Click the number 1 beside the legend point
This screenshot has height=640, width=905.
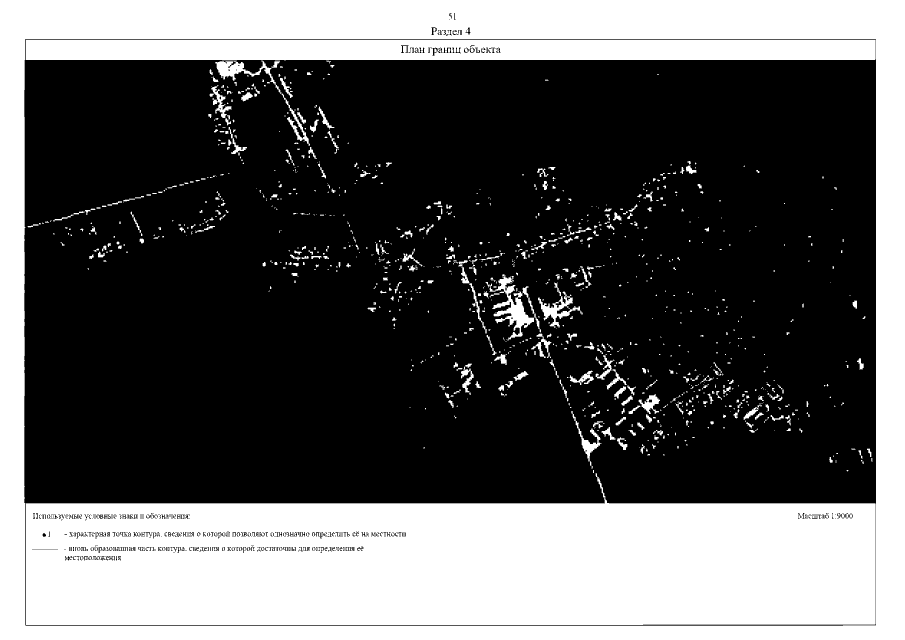51,536
